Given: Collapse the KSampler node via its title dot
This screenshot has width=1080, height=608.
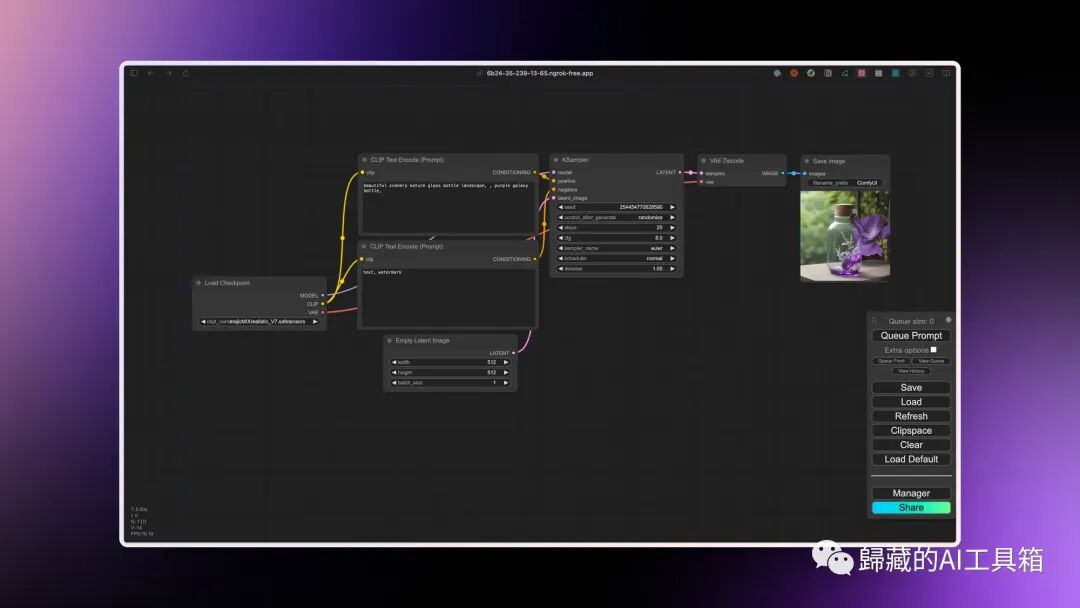Looking at the screenshot, I should pyautogui.click(x=556, y=160).
